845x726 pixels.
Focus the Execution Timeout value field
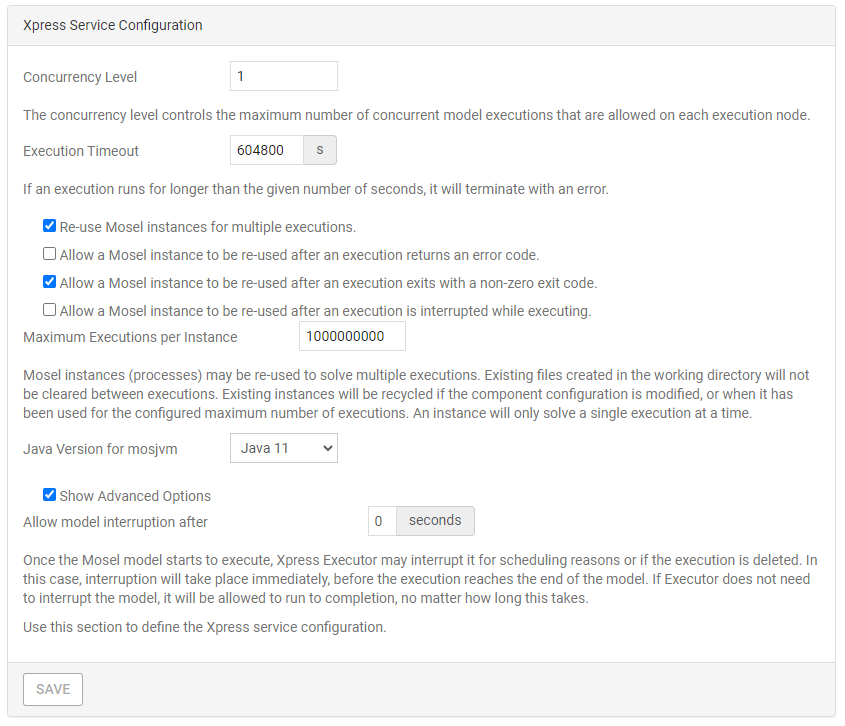tap(266, 151)
